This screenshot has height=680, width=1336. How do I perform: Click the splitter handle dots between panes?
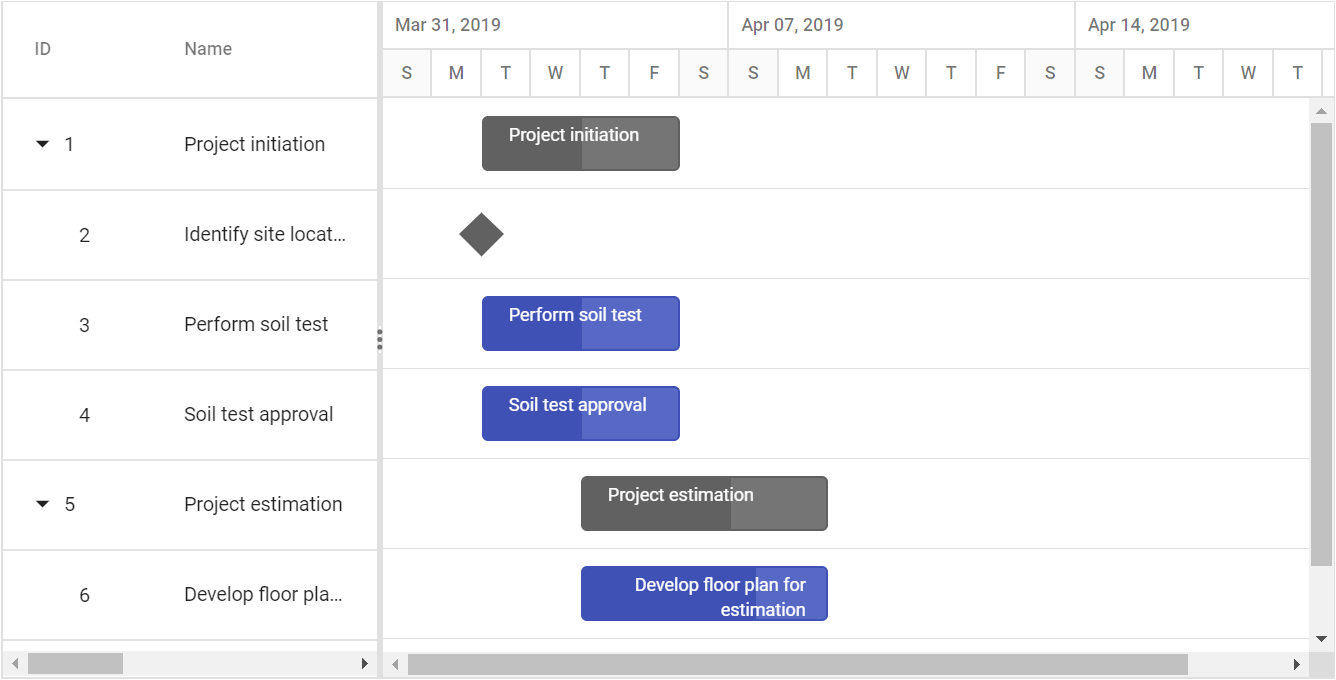380,340
